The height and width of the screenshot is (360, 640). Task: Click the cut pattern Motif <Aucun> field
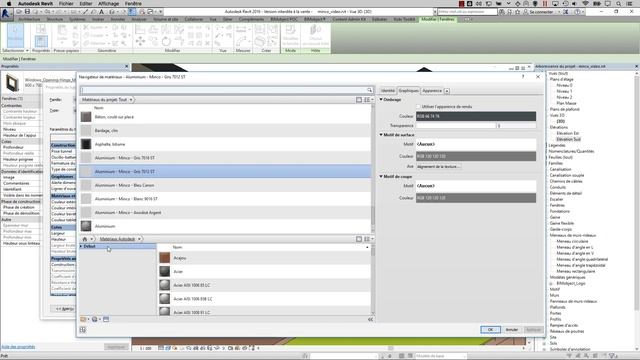point(476,186)
